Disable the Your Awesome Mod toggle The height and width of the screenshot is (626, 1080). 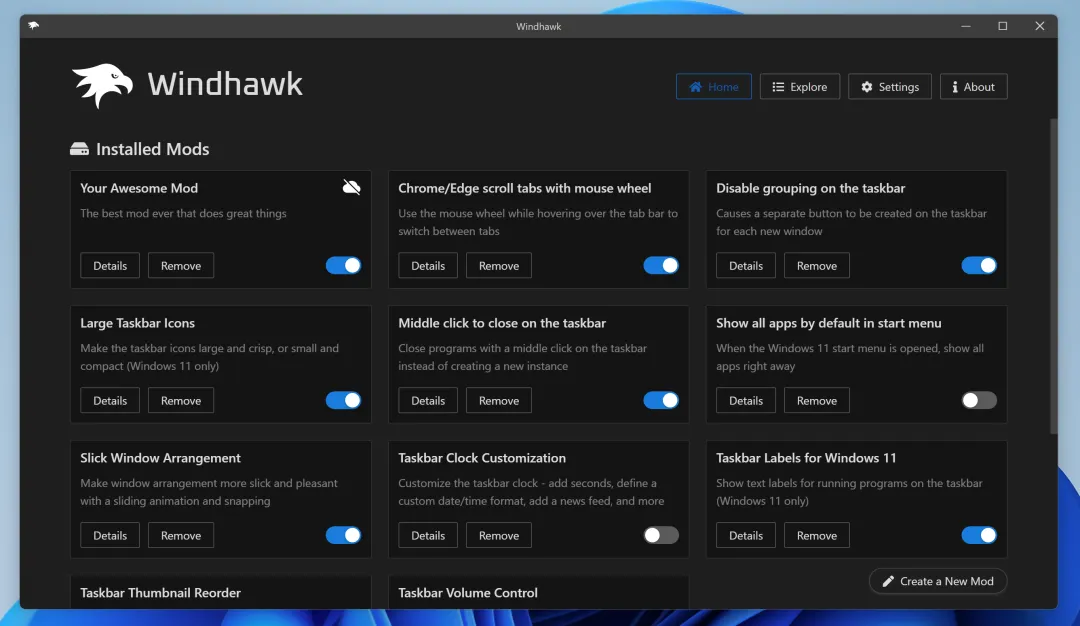point(343,265)
